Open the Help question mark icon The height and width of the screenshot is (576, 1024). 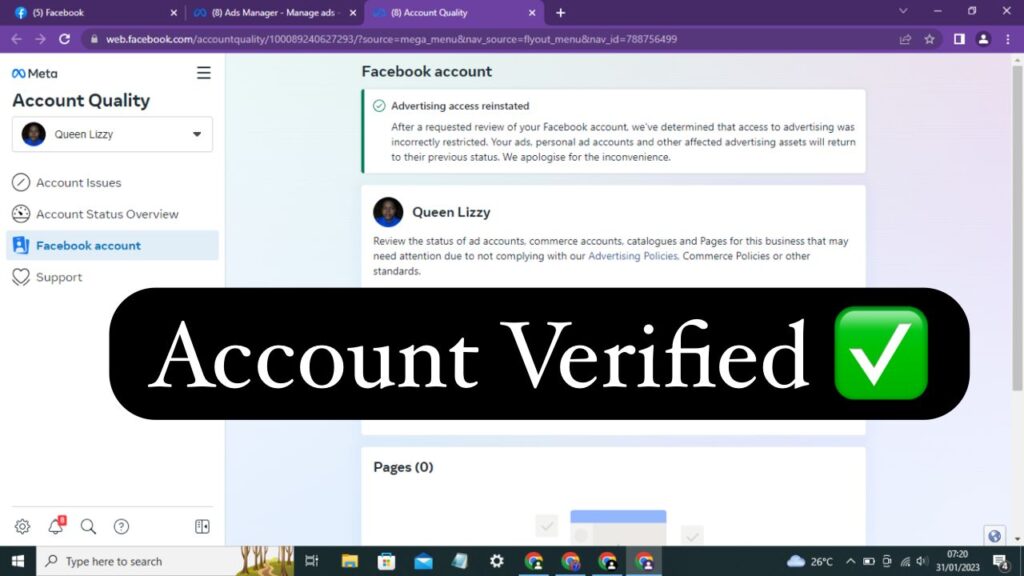coord(121,526)
